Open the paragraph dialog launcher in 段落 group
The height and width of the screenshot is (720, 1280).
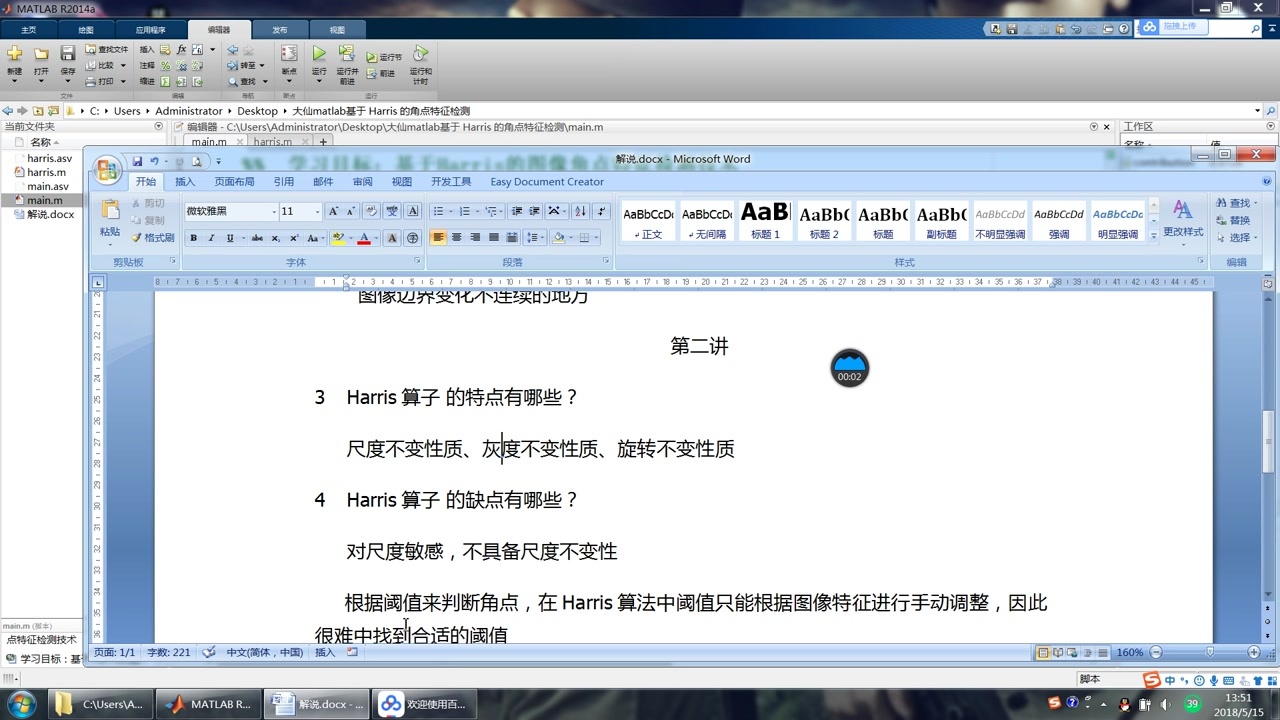(606, 261)
